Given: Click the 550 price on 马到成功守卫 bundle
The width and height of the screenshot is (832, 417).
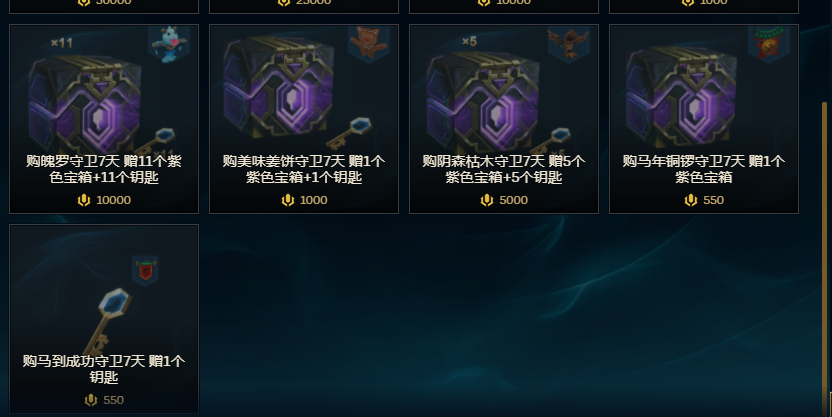Looking at the screenshot, I should (x=104, y=400).
